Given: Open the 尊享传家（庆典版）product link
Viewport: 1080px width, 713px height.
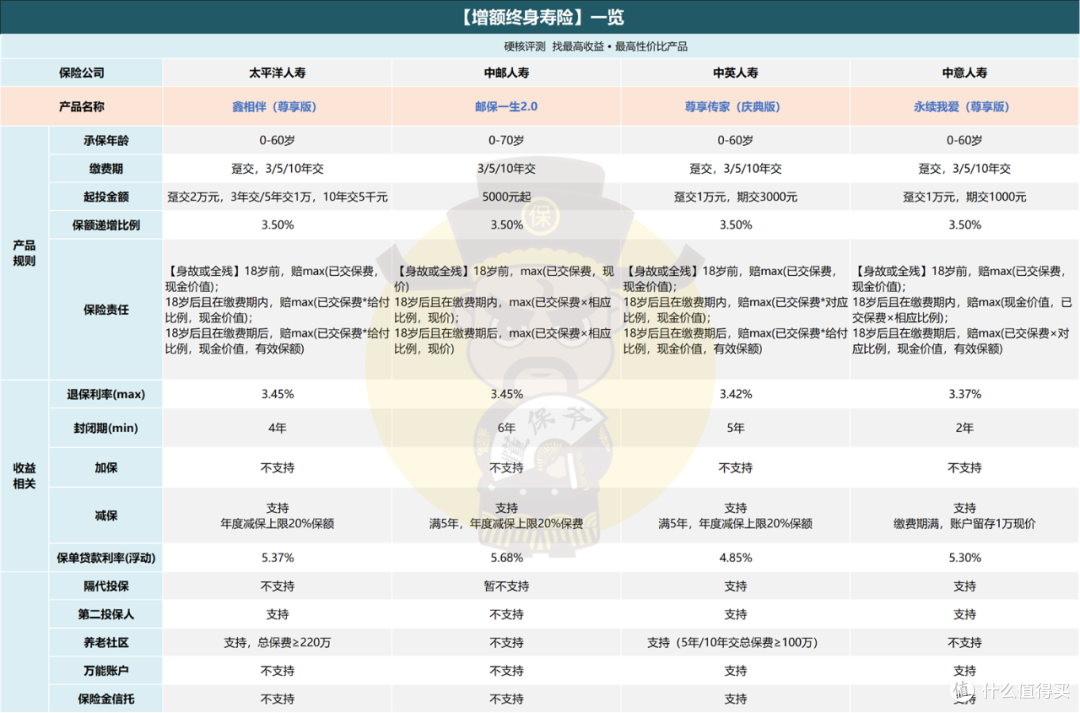Looking at the screenshot, I should tap(732, 107).
